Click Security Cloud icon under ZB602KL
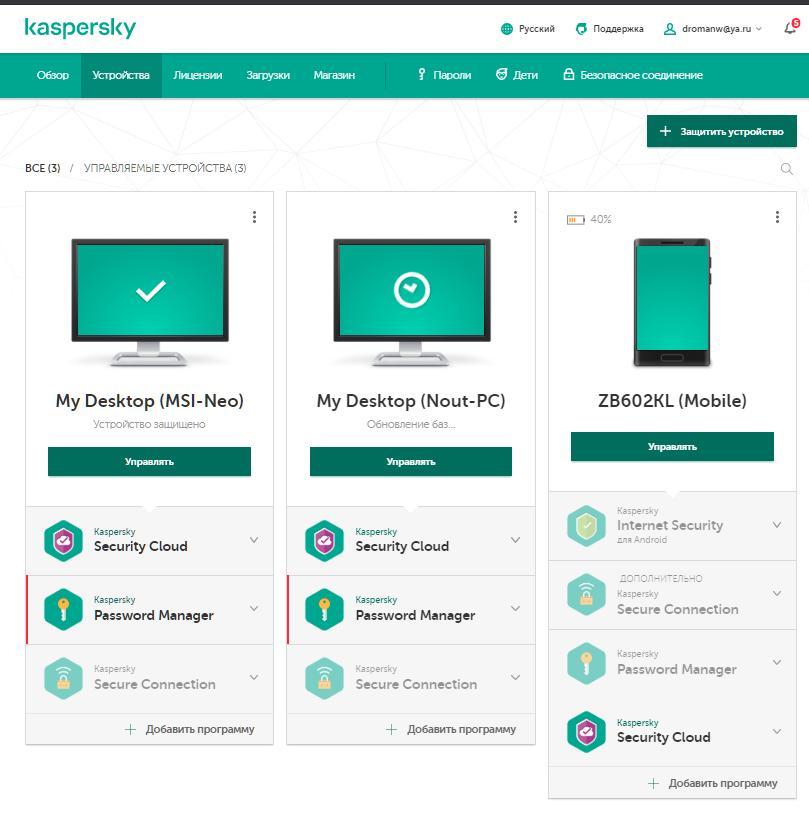This screenshot has width=809, height=813. tap(586, 732)
